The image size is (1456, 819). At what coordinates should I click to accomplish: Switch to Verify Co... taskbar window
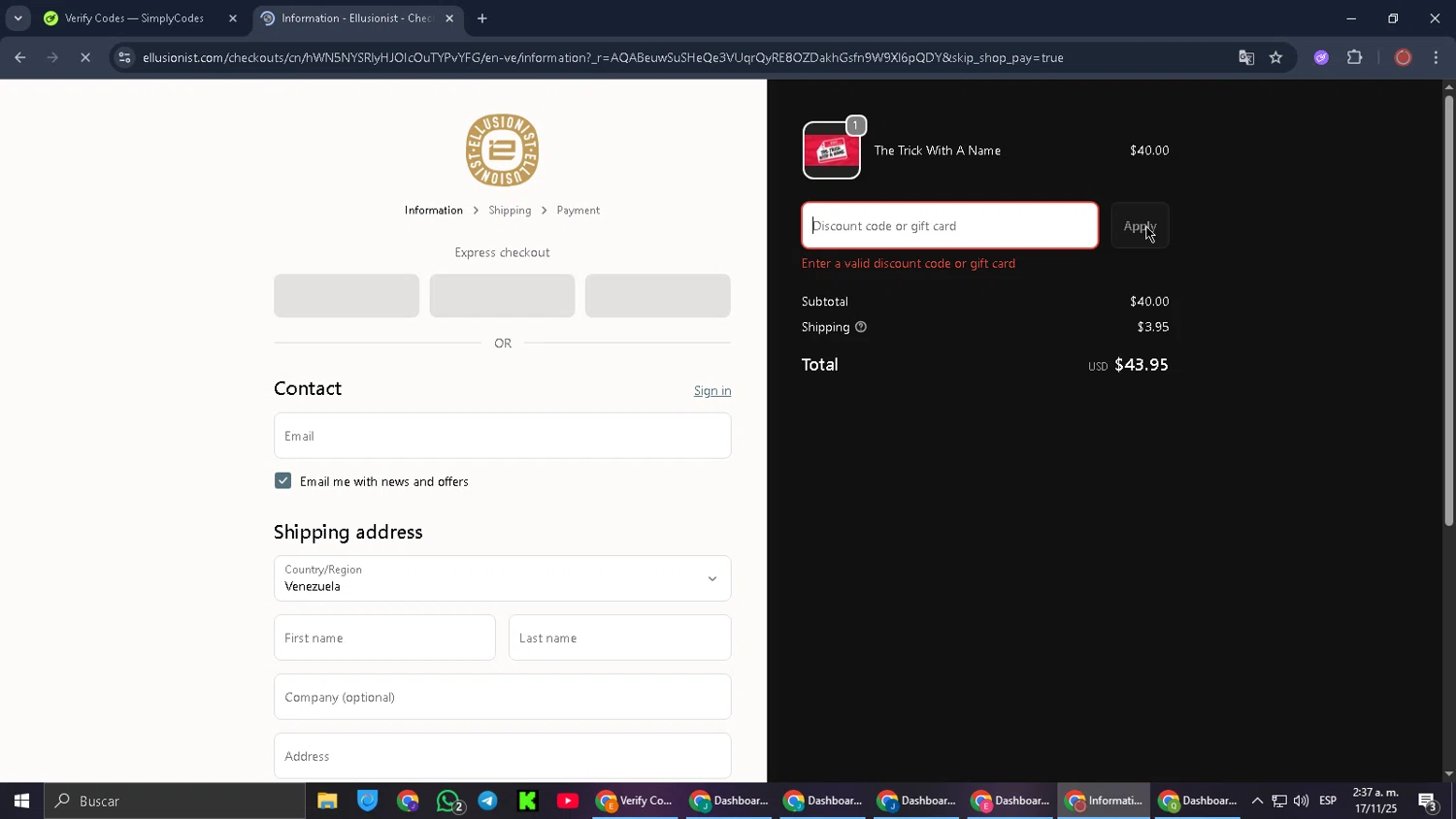[x=635, y=802]
